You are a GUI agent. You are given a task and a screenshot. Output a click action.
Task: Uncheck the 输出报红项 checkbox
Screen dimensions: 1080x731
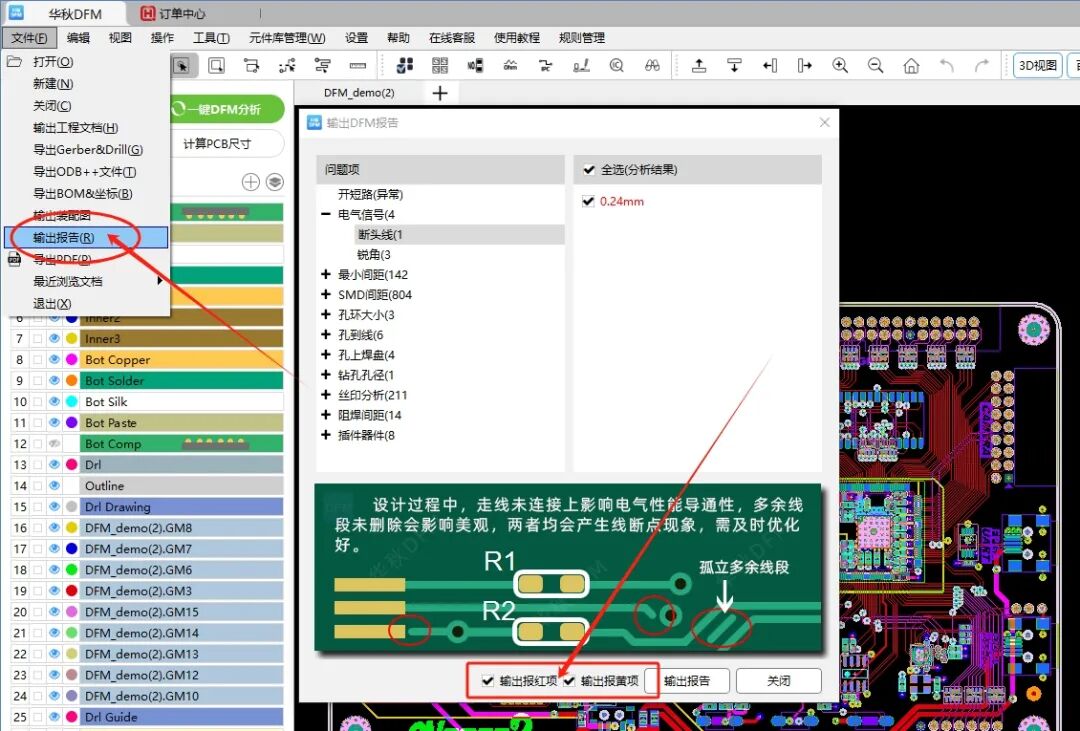tap(488, 681)
